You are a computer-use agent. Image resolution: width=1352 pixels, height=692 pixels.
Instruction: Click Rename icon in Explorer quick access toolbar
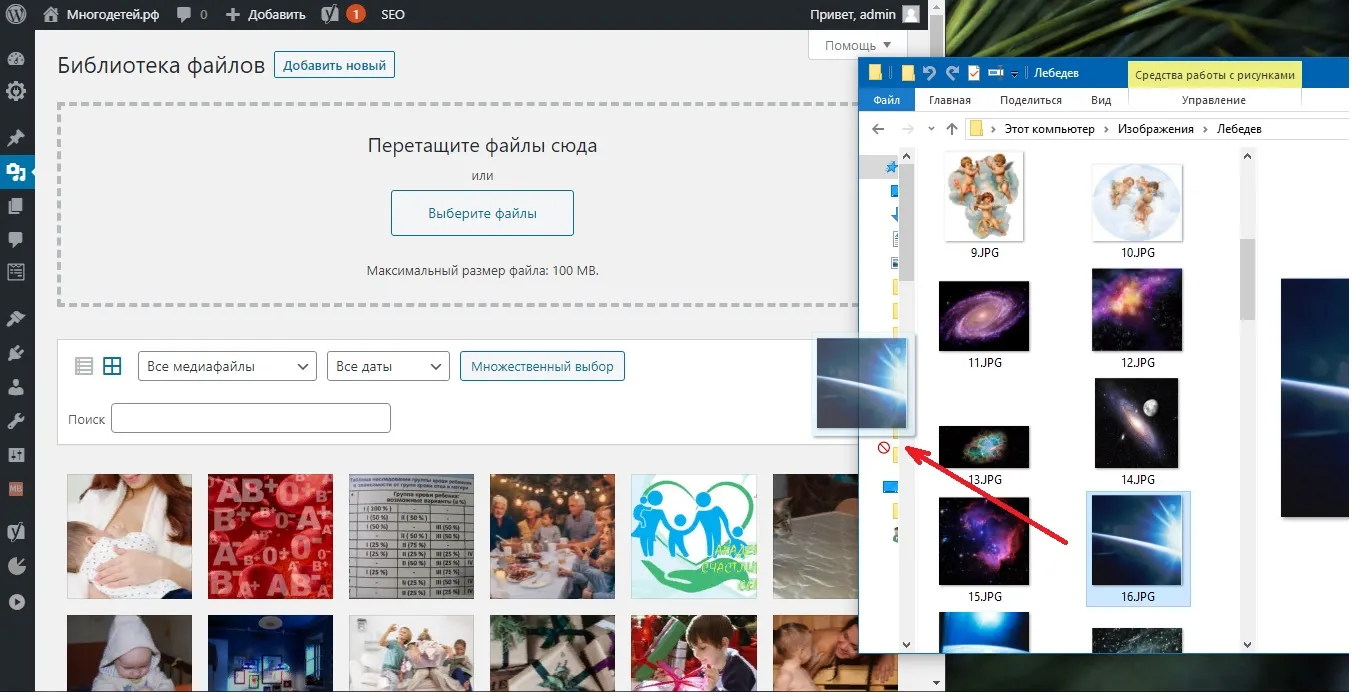pos(995,73)
